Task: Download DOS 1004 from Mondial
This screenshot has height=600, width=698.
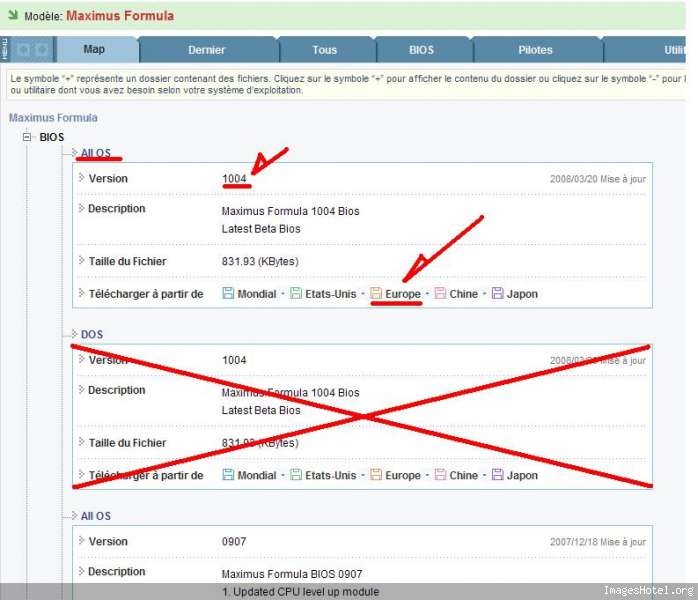Action: [257, 475]
